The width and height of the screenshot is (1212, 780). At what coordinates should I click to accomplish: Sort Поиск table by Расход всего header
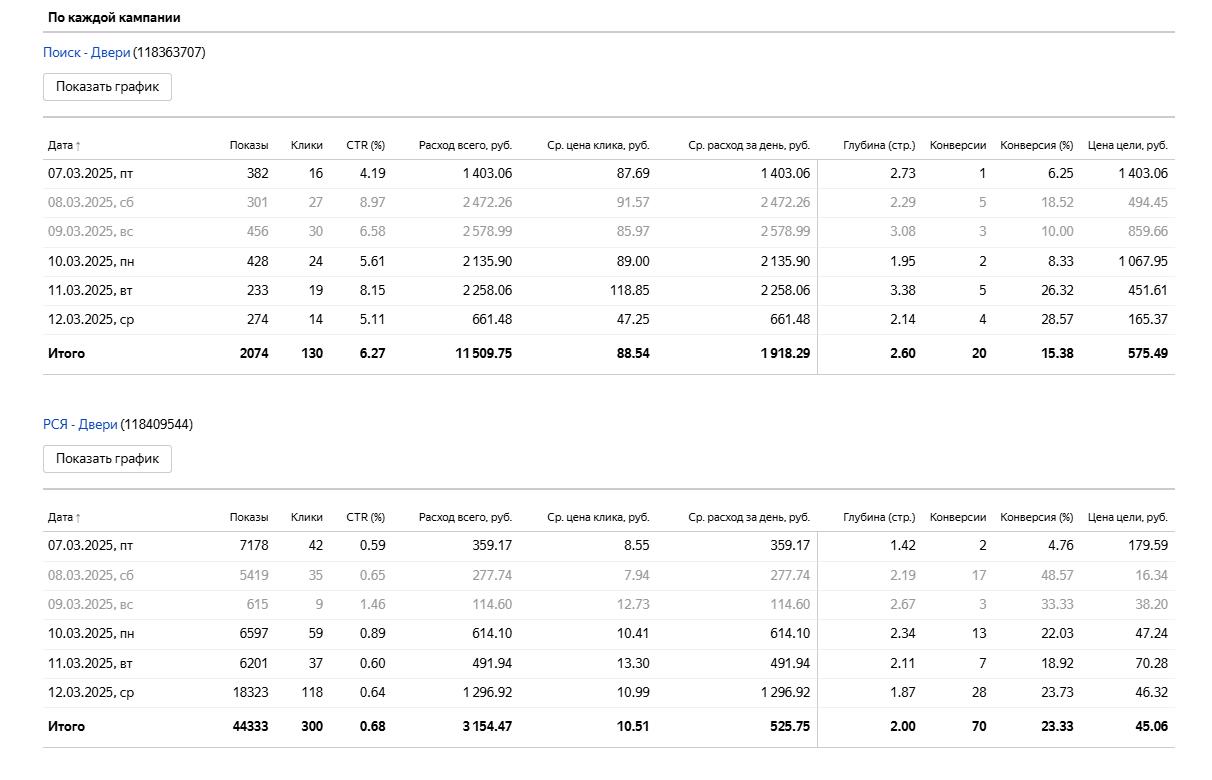pos(465,146)
